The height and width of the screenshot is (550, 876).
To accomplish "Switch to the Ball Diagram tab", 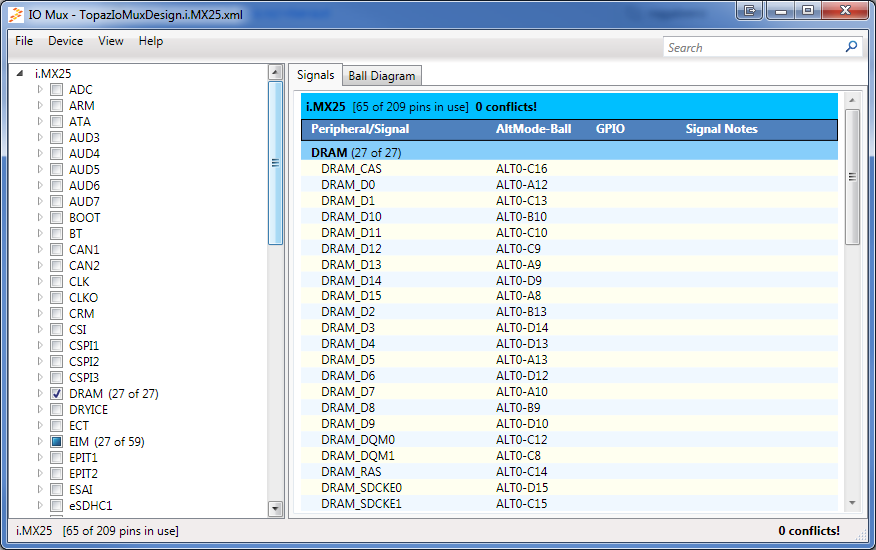I will click(382, 76).
